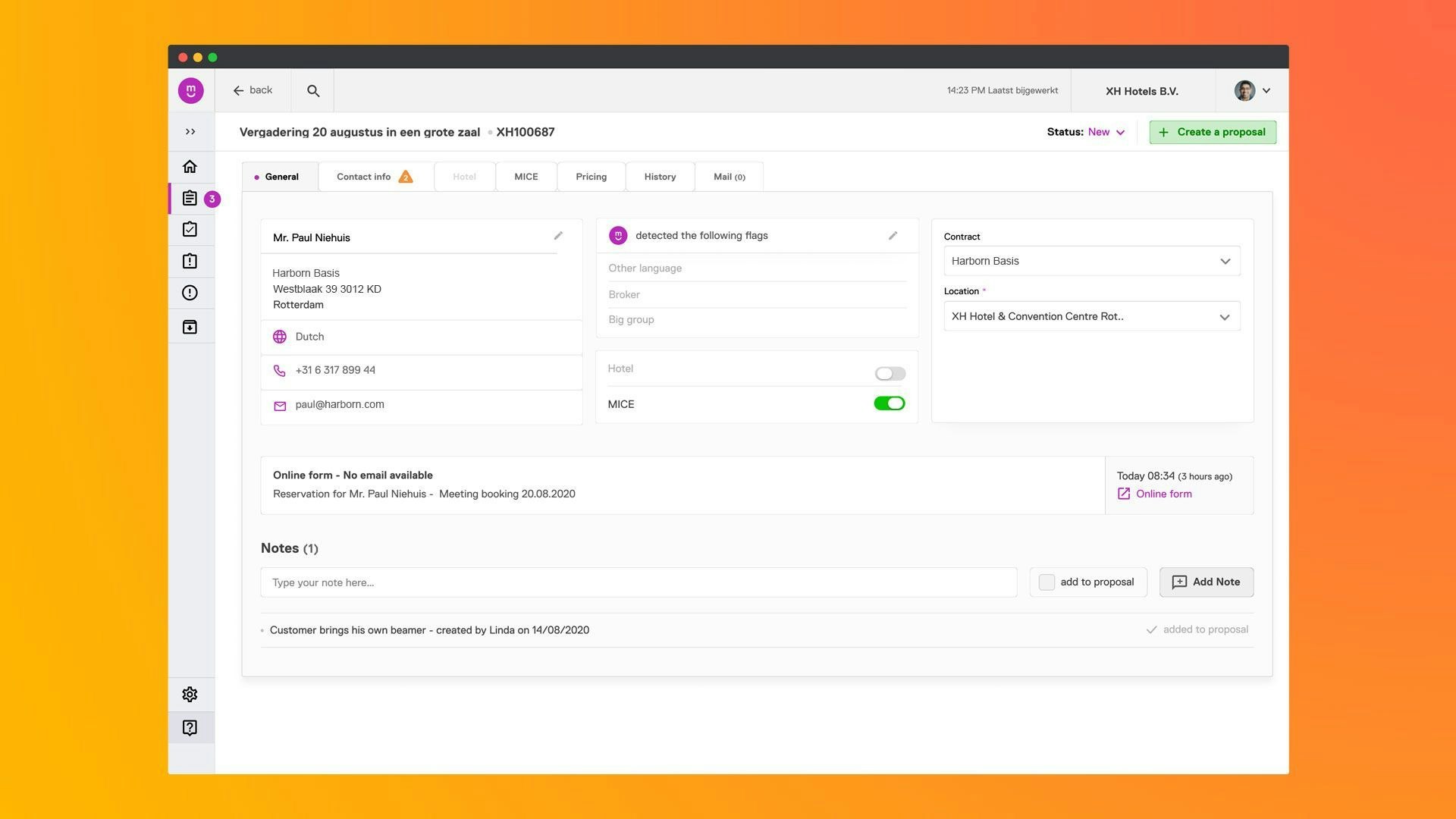This screenshot has width=1456, height=819.
Task: Open the archive box sidebar icon
Action: 190,327
